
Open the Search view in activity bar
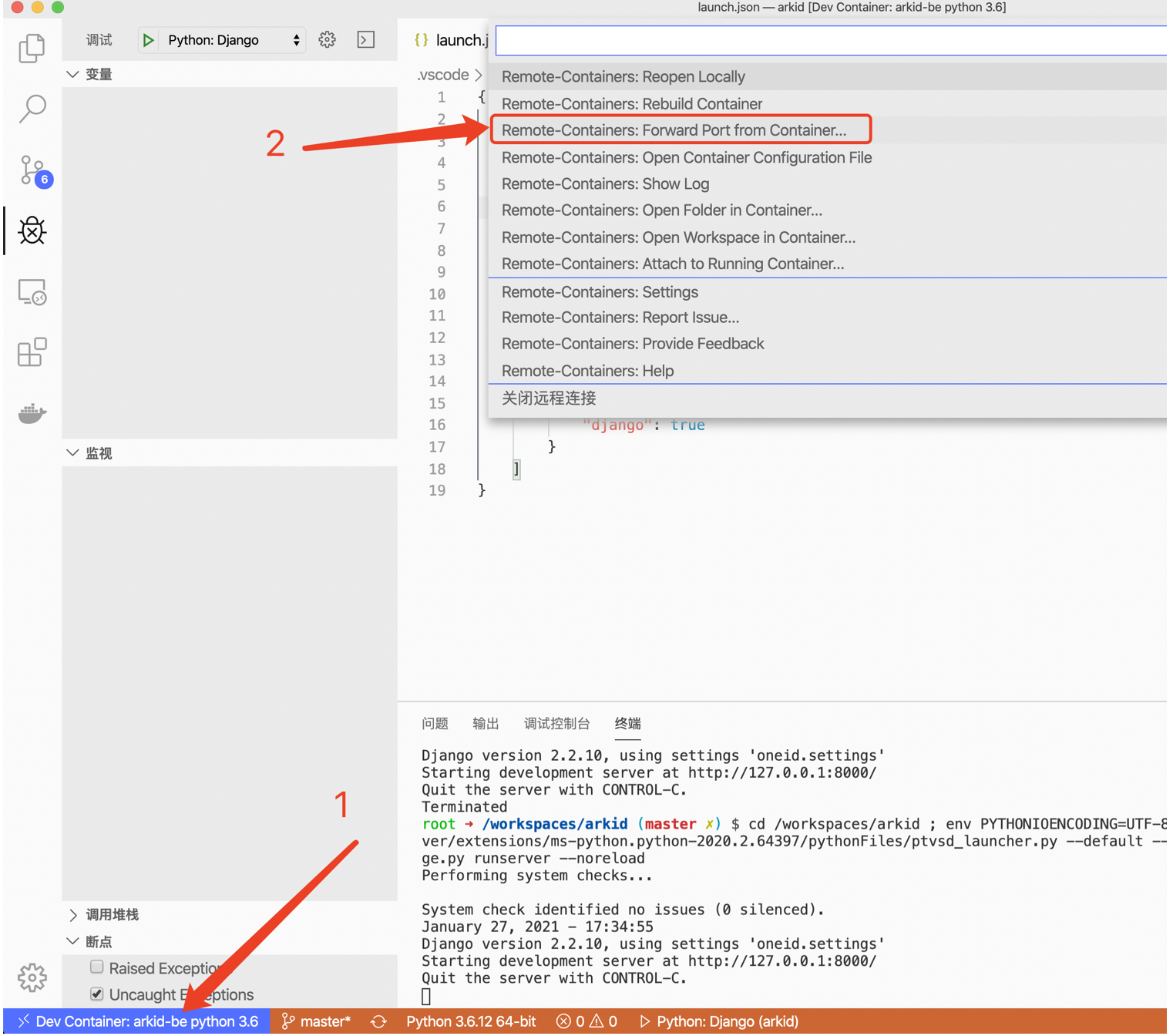[x=32, y=109]
